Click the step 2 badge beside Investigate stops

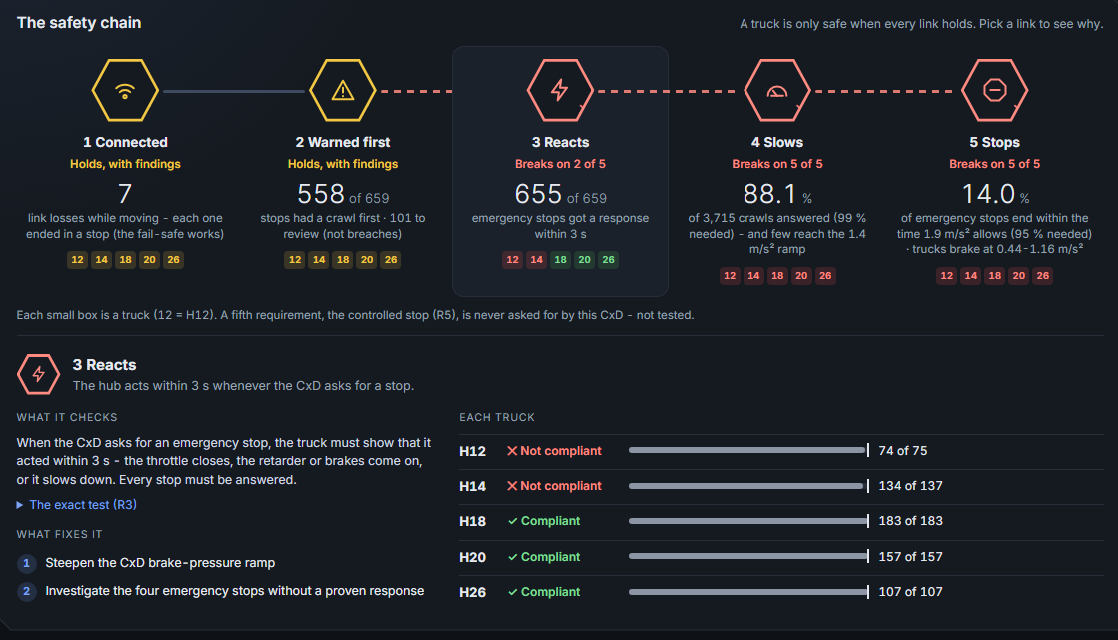pos(26,591)
